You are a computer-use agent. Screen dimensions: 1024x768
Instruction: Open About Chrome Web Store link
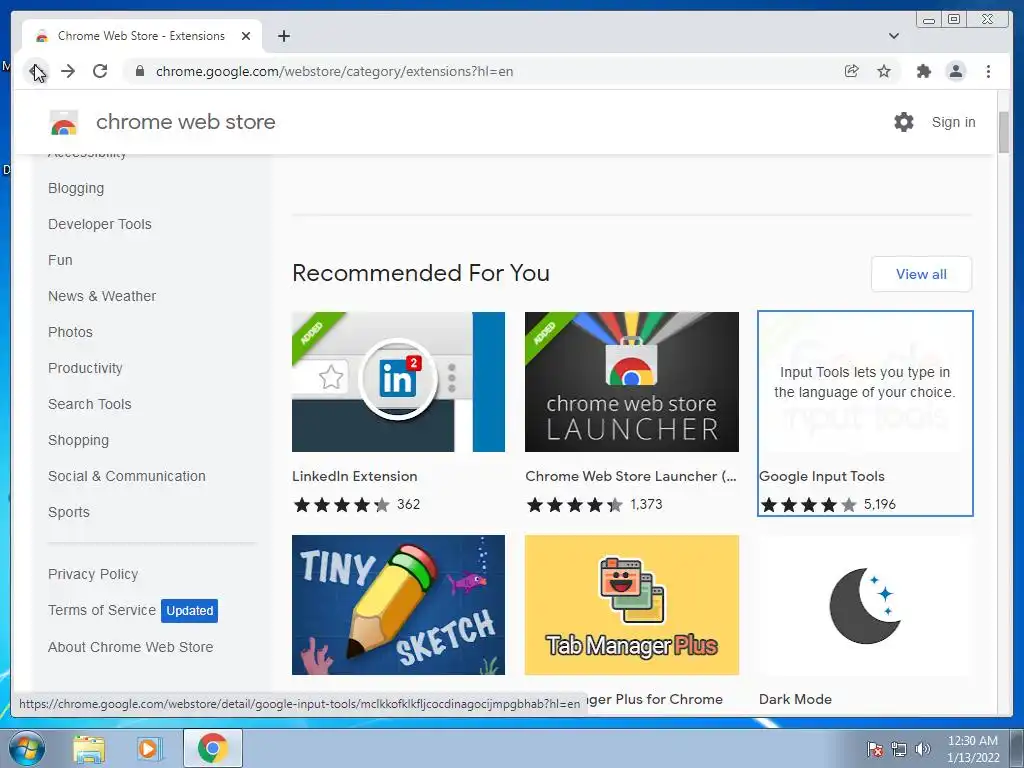click(x=131, y=647)
